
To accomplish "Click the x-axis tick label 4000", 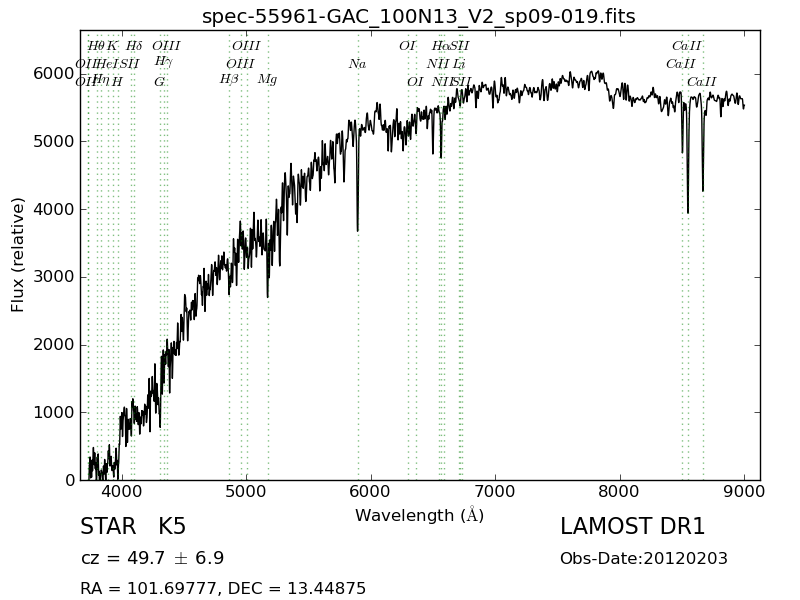I will click(x=121, y=491).
